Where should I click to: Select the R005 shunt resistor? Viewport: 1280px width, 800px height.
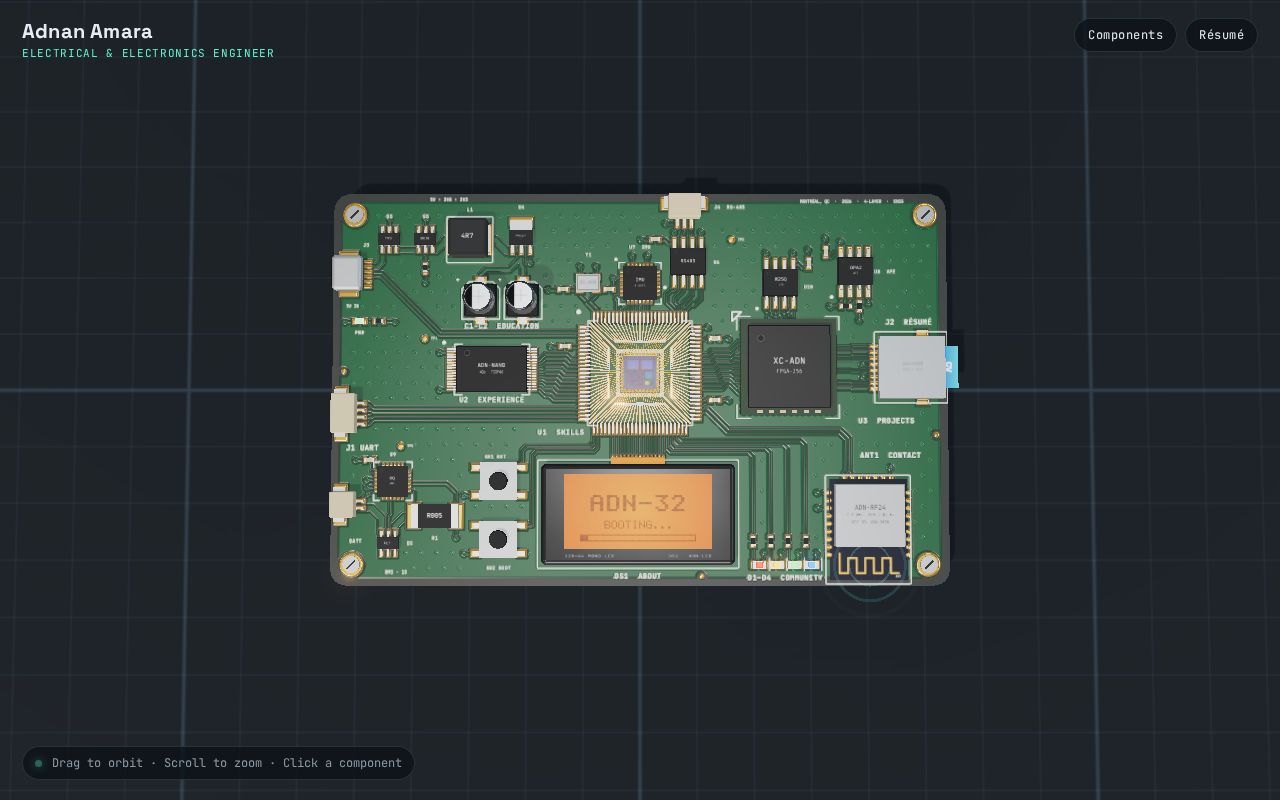click(434, 516)
